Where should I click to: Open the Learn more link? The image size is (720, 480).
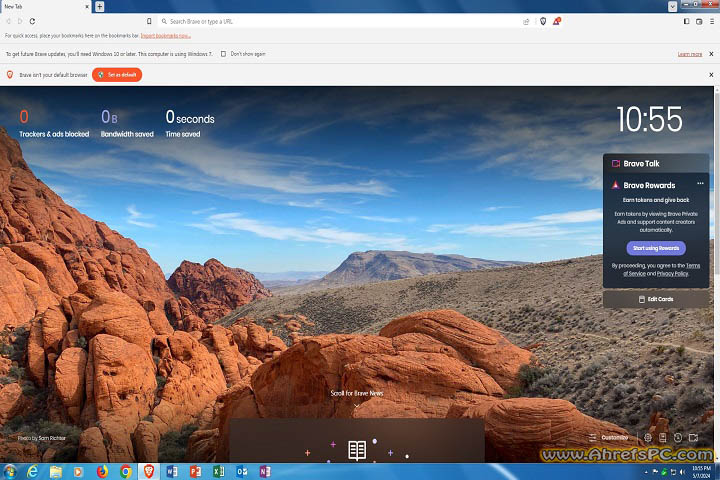[x=690, y=54]
